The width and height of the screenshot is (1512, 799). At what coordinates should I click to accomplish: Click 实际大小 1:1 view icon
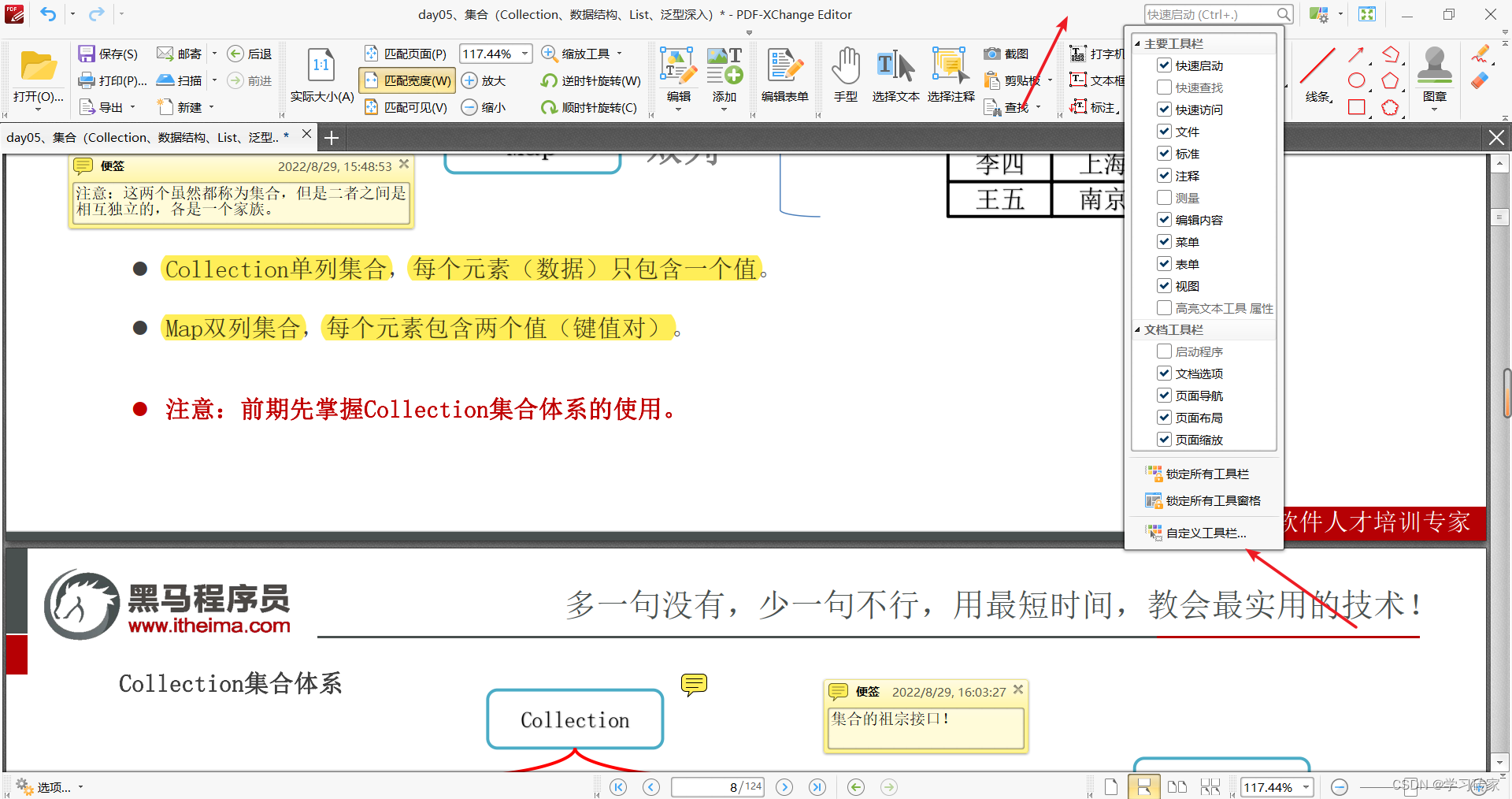(321, 65)
